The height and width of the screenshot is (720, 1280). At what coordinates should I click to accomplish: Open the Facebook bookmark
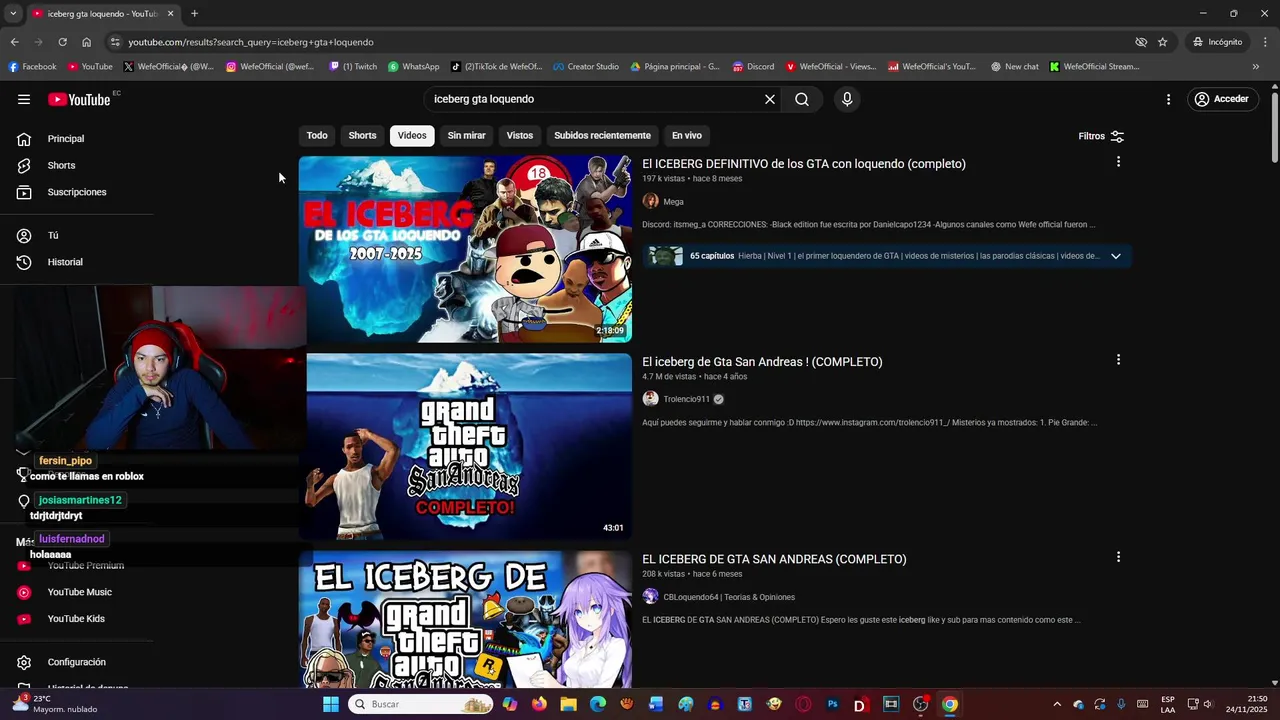(x=32, y=67)
